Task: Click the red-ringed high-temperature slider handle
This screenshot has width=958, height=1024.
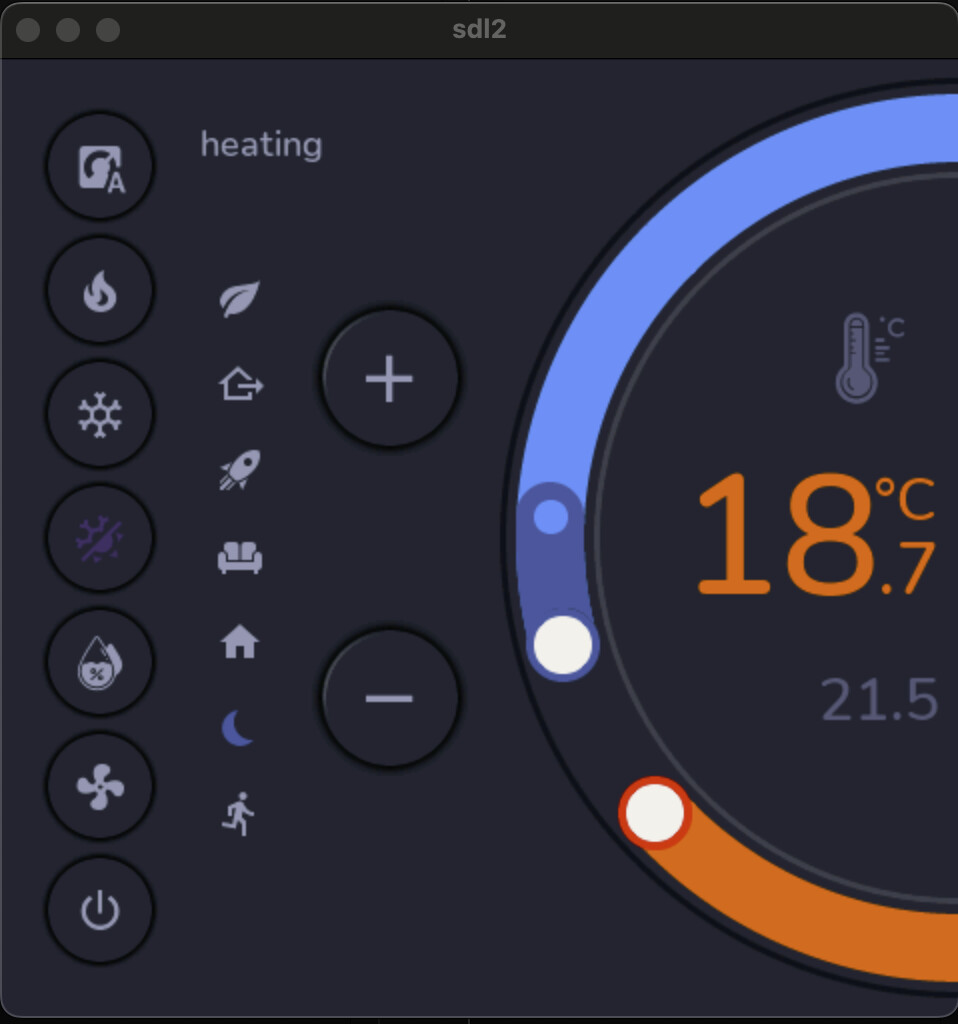Action: (655, 813)
